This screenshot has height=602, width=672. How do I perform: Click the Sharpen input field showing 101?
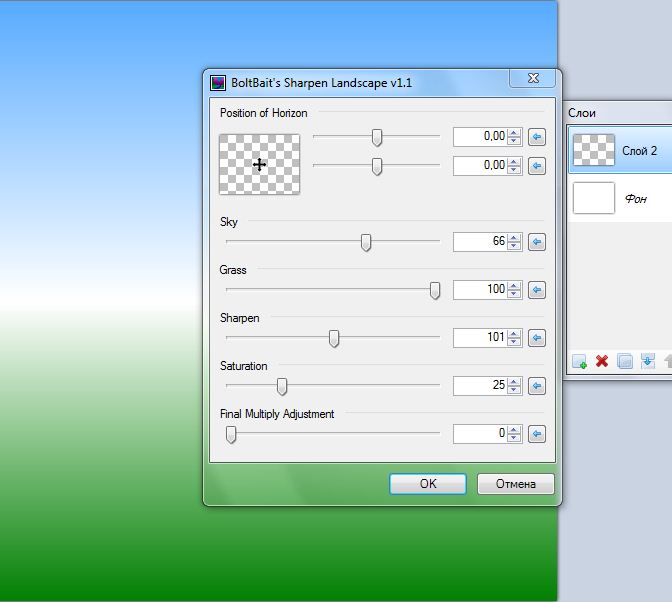tap(480, 338)
